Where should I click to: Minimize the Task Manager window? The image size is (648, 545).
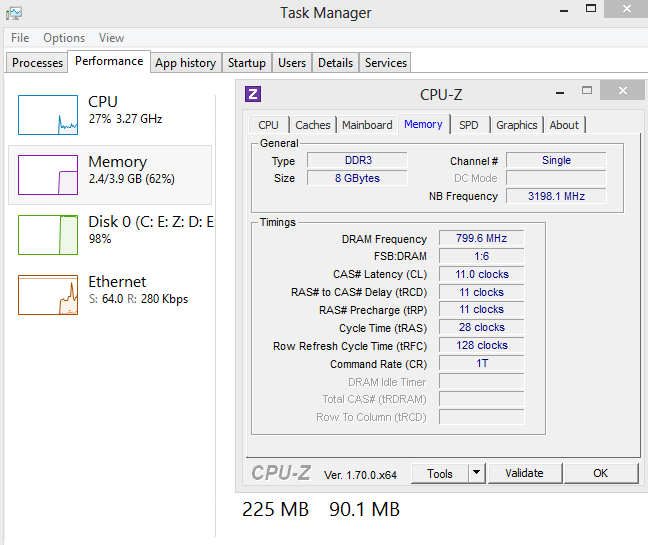(564, 10)
